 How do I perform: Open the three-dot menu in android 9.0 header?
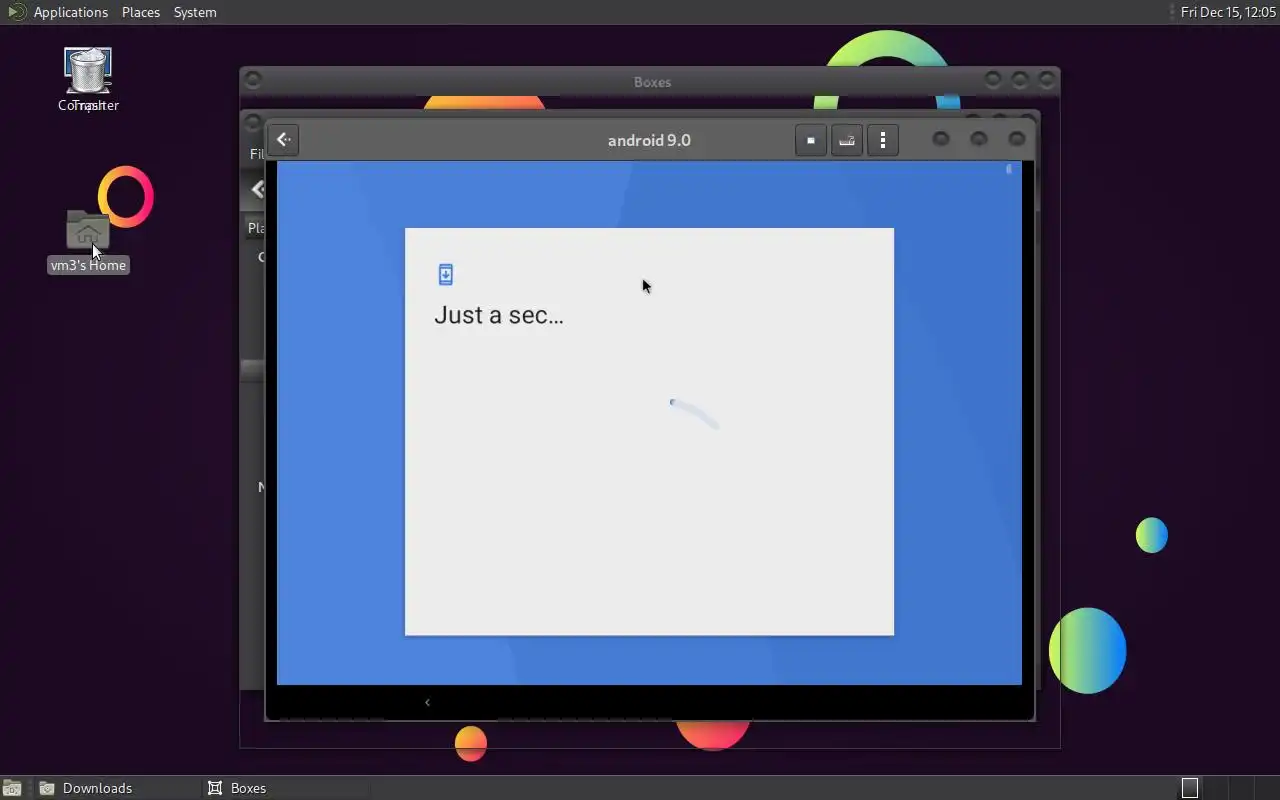click(x=883, y=140)
